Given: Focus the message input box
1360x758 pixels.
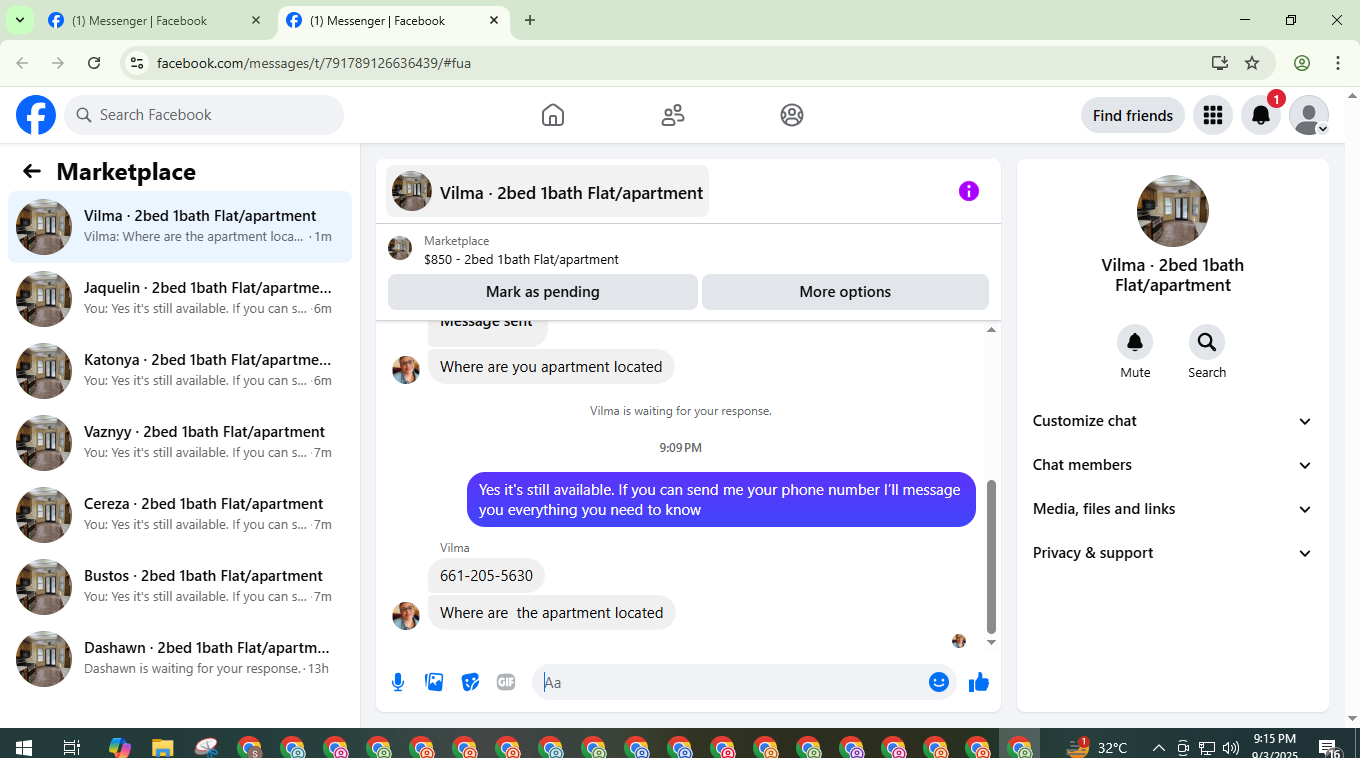Looking at the screenshot, I should (733, 682).
